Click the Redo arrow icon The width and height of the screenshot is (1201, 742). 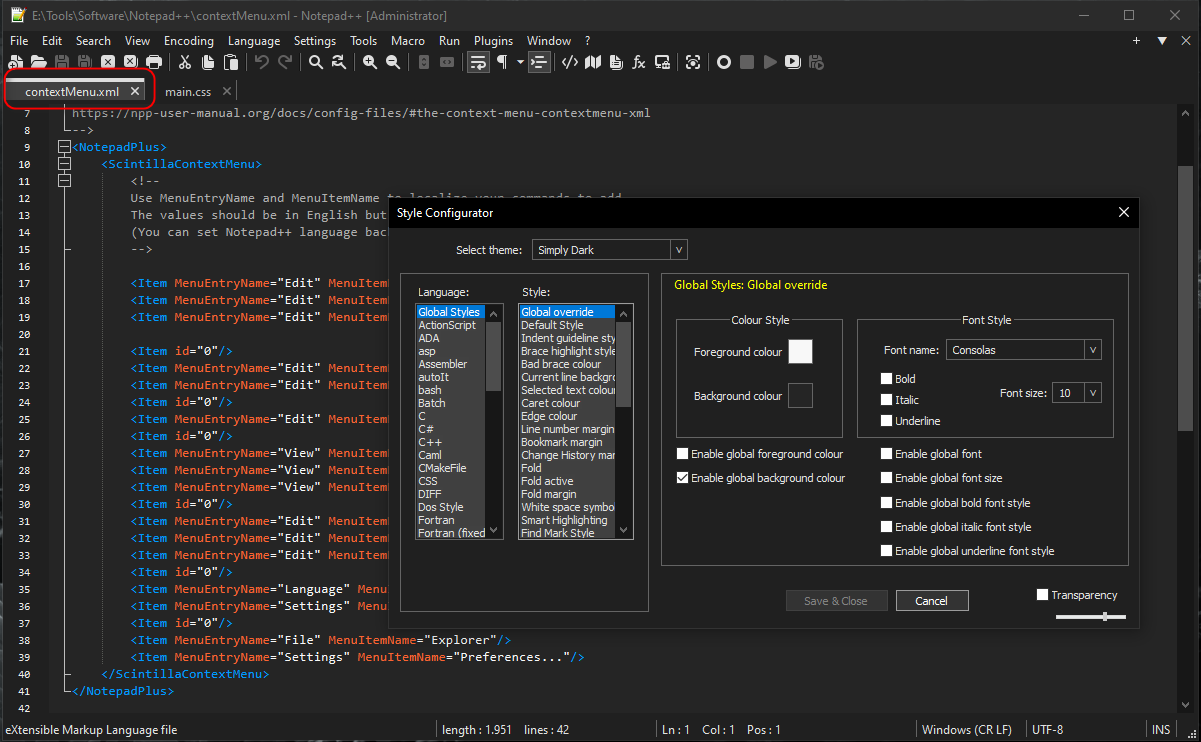pyautogui.click(x=285, y=62)
